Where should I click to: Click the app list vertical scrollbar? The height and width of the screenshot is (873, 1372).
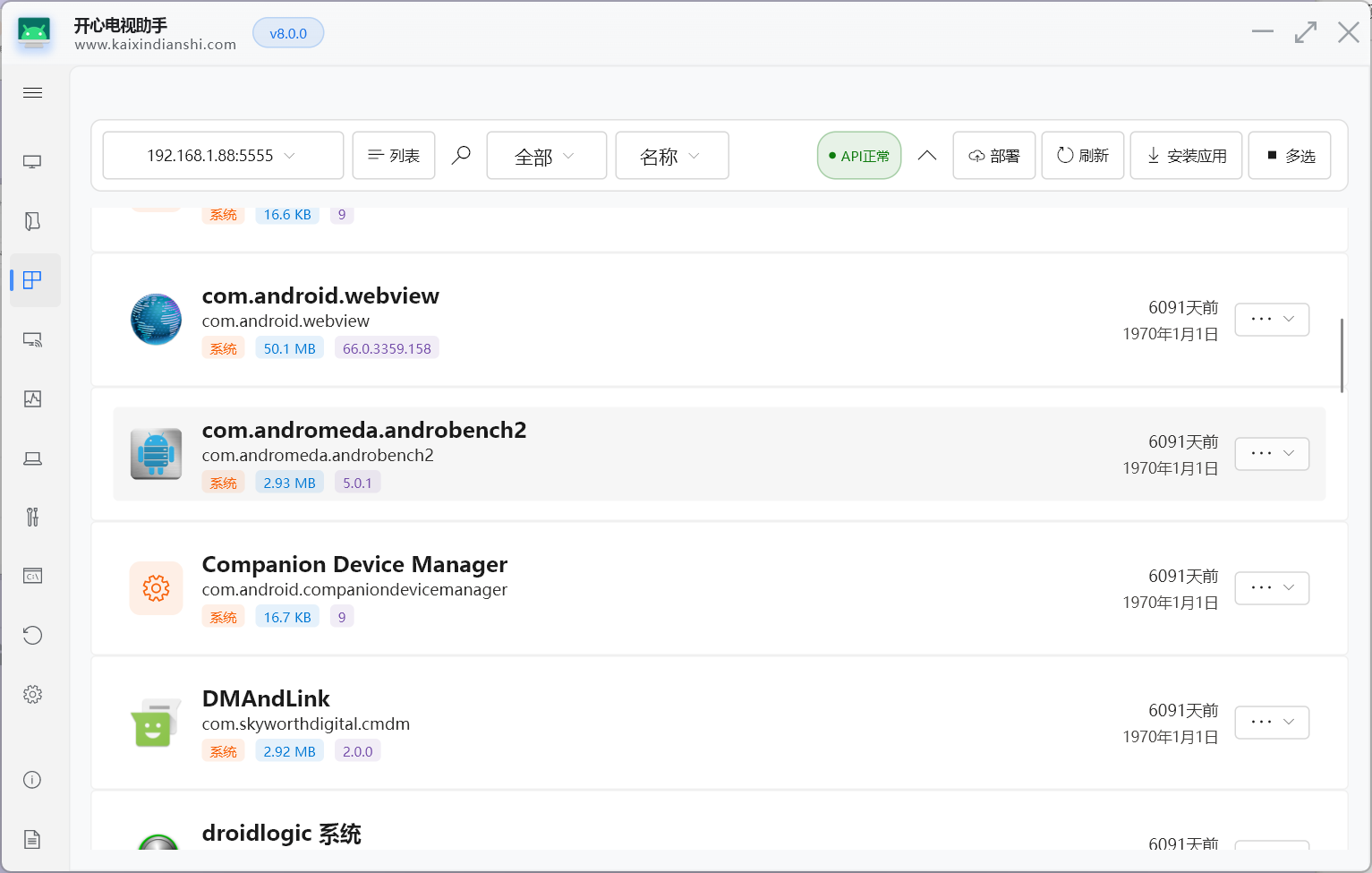(1342, 355)
